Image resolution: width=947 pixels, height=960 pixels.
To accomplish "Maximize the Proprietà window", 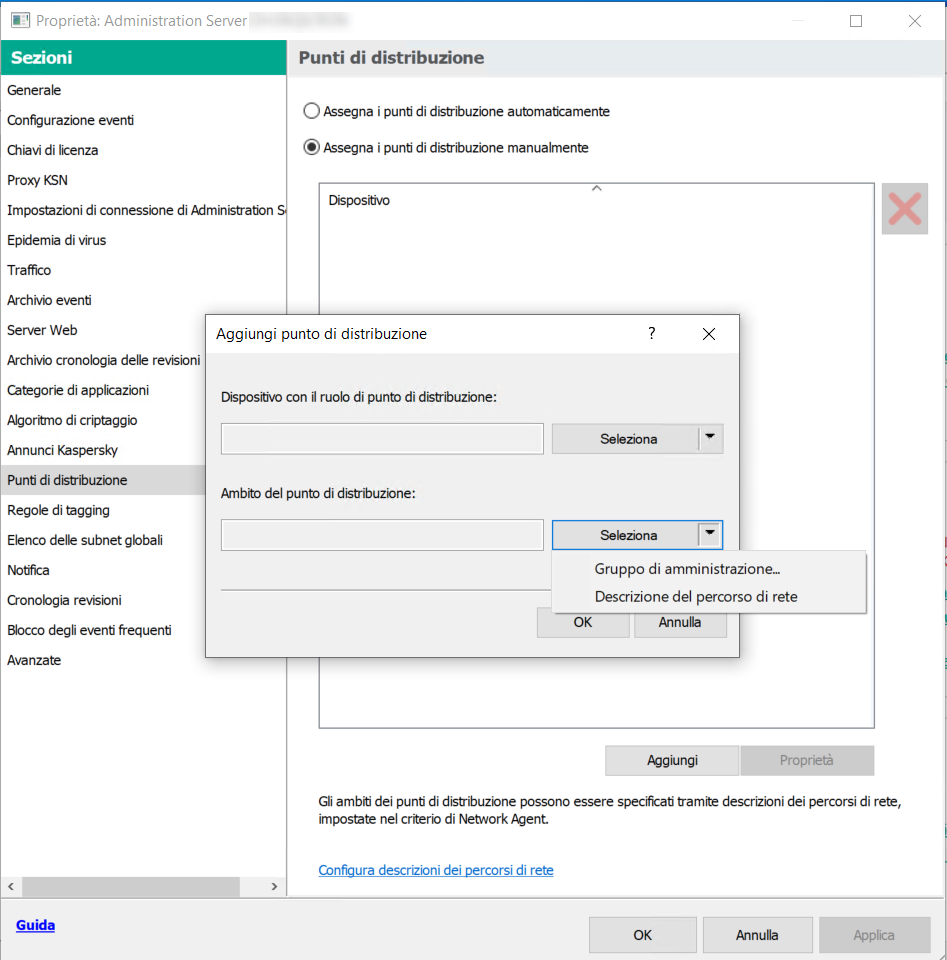I will pyautogui.click(x=856, y=21).
